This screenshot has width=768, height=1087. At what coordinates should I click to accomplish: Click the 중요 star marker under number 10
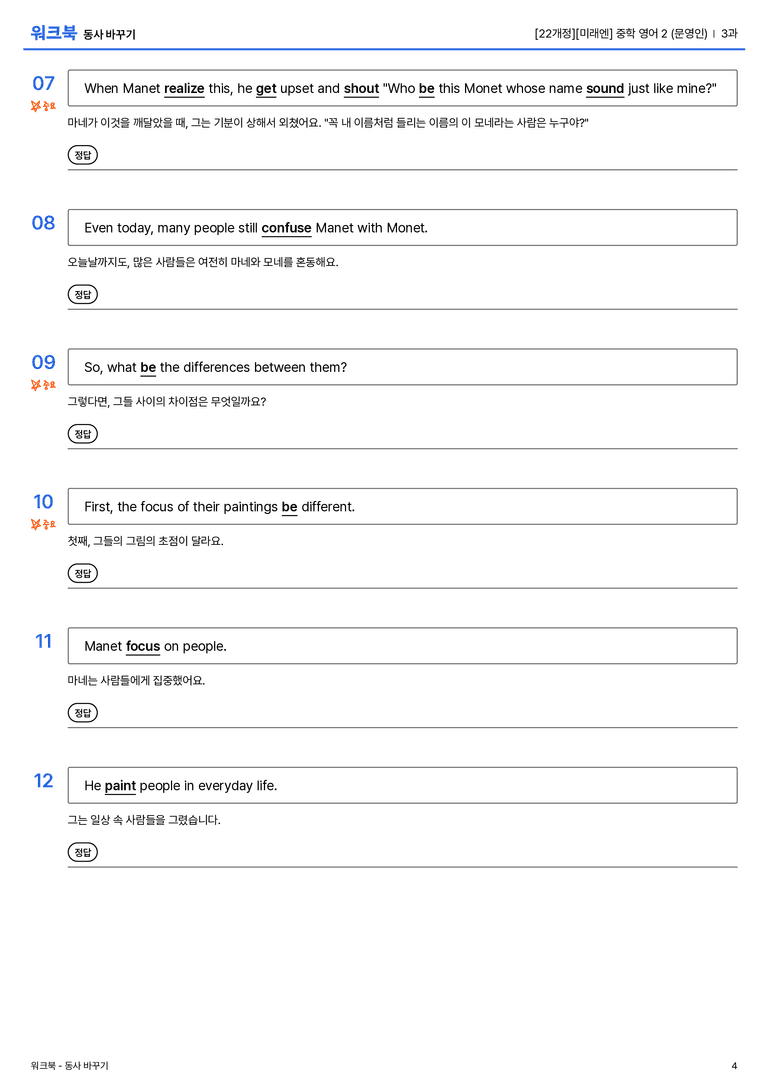pos(43,524)
